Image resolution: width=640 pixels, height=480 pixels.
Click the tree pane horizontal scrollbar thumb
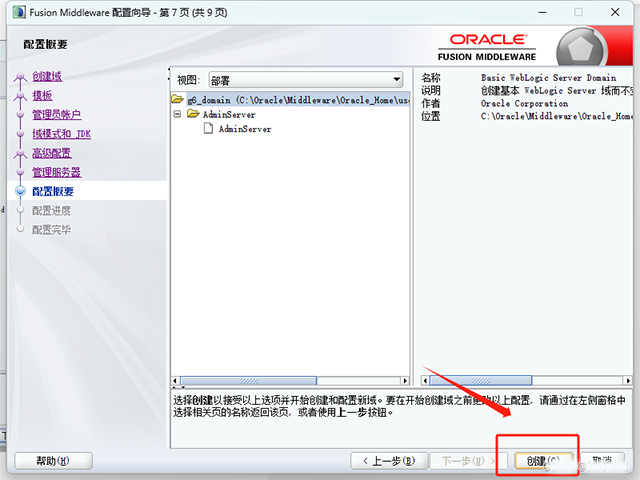point(248,381)
